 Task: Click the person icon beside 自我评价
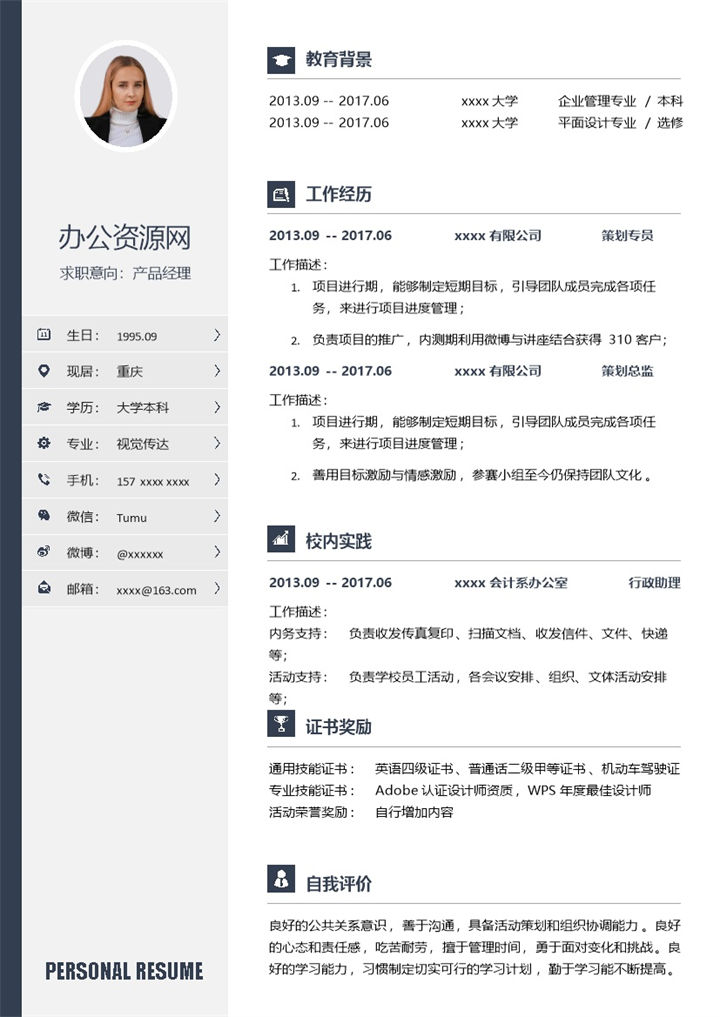281,879
